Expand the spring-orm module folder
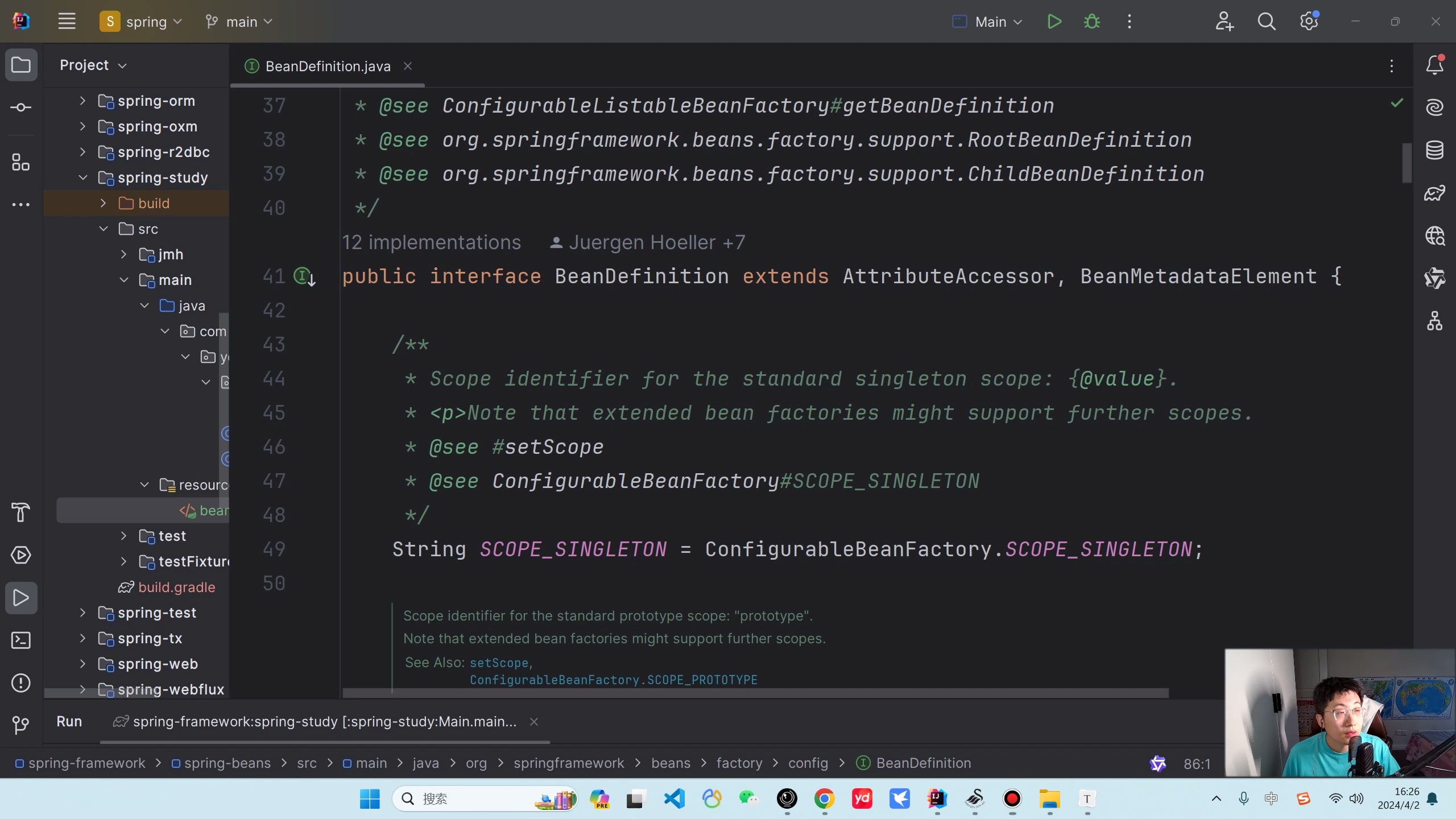Viewport: 1456px width, 819px height. 82,101
